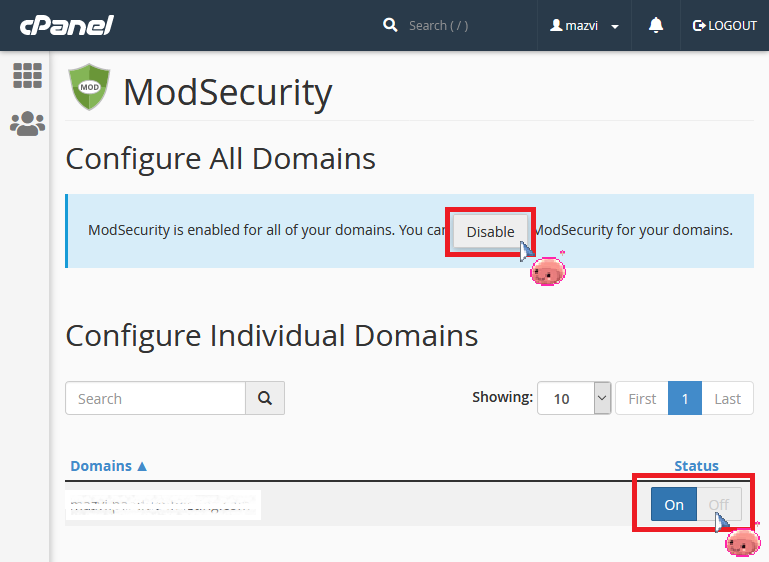This screenshot has width=769, height=562.
Task: Open the Showing page size dropdown
Action: pyautogui.click(x=574, y=398)
